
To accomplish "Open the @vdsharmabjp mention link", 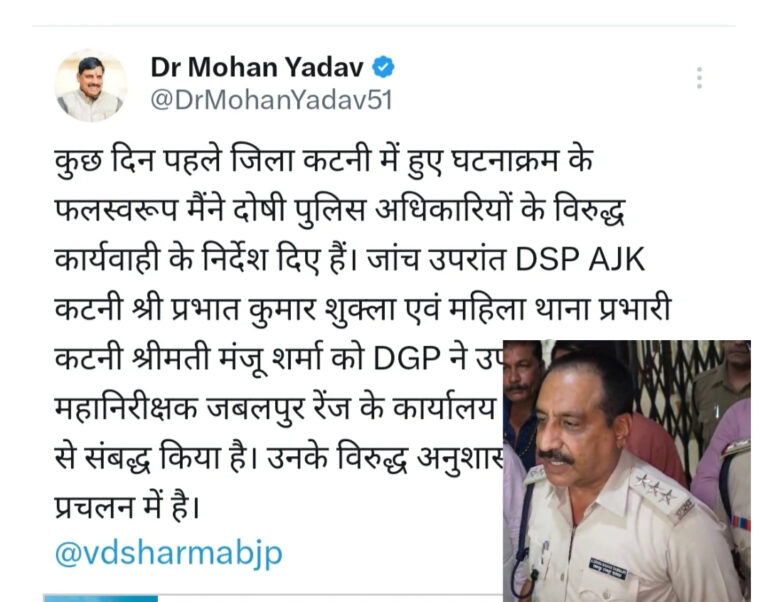I will (x=169, y=554).
